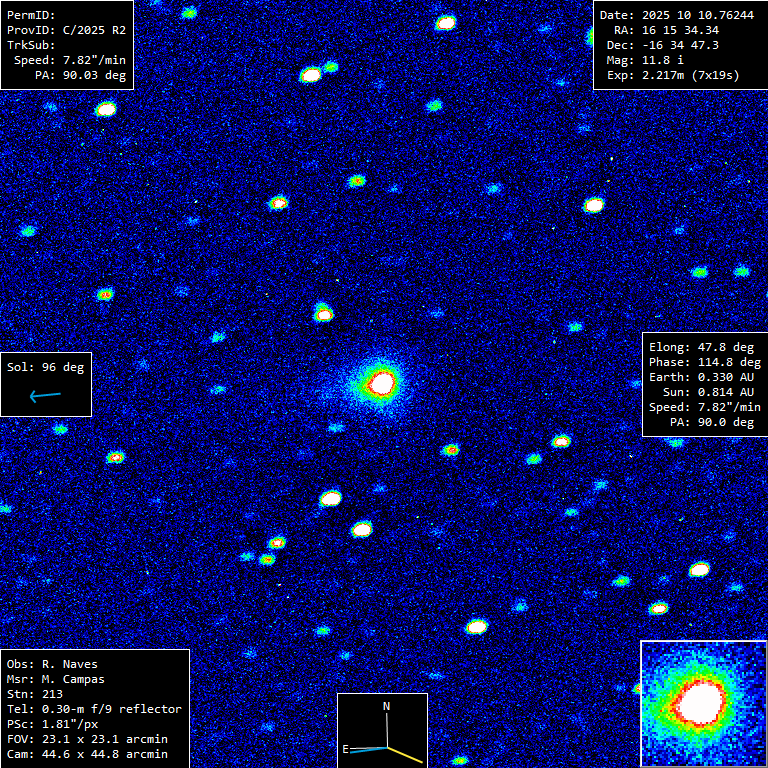This screenshot has height=768, width=768.
Task: Click the Sol: 96 deg label
Action: tap(45, 367)
